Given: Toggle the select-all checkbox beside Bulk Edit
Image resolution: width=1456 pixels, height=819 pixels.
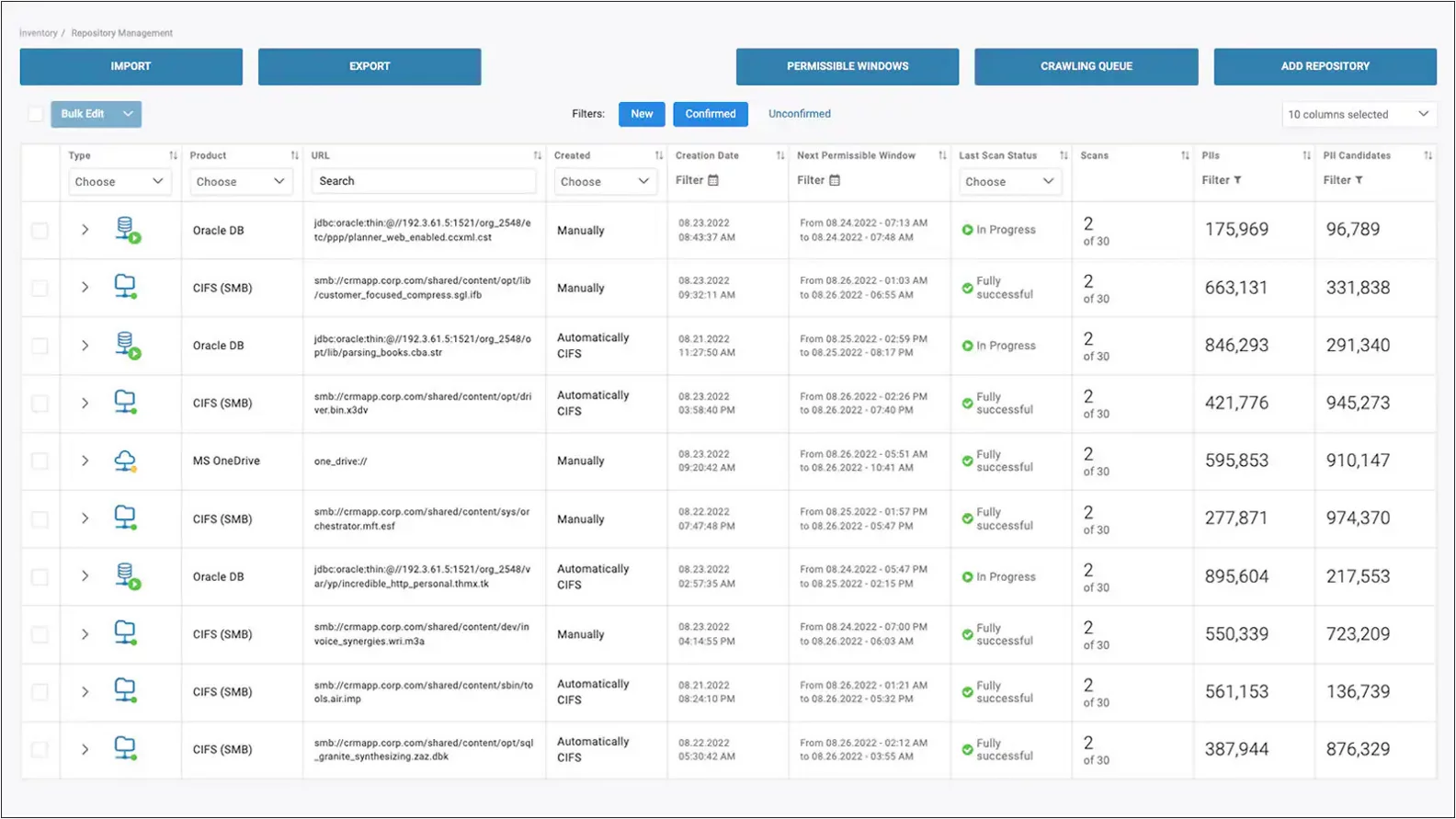Looking at the screenshot, I should tap(35, 114).
